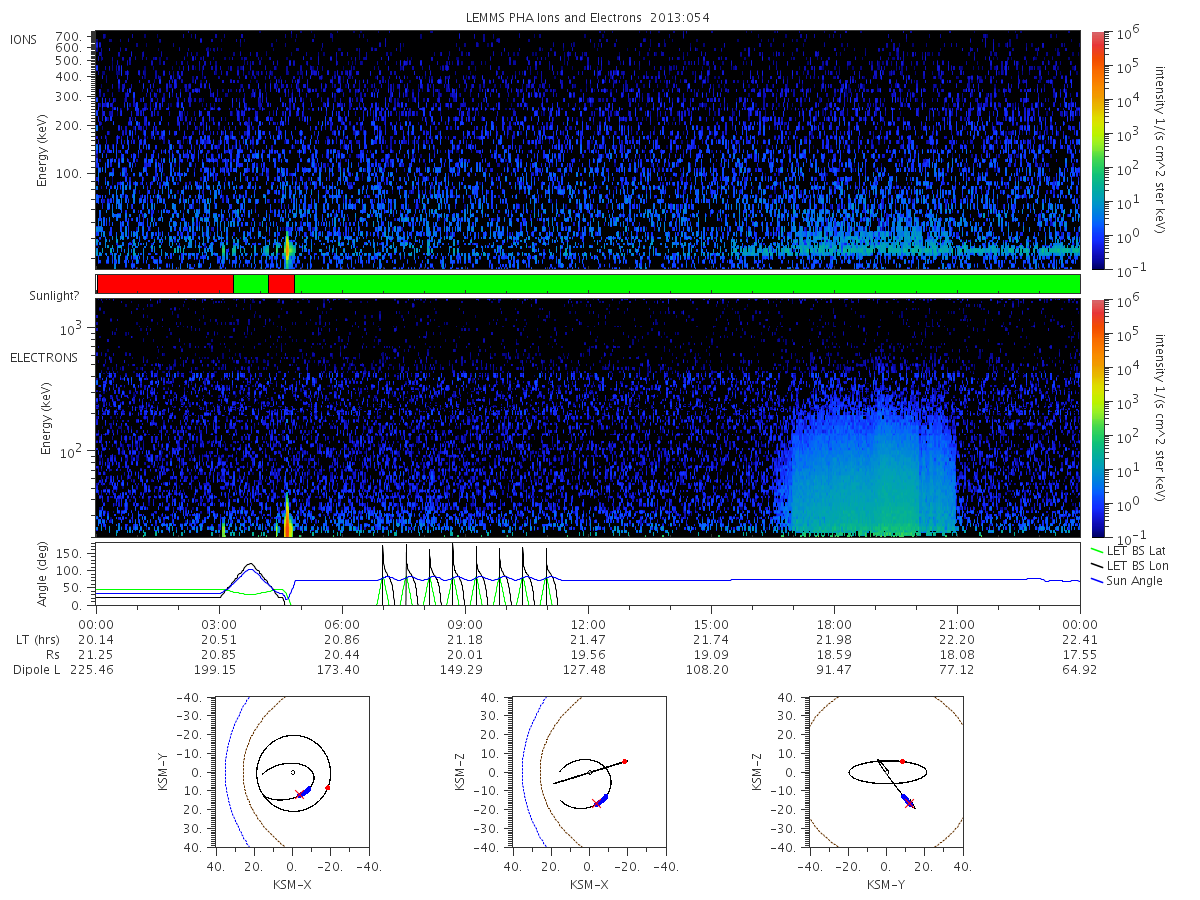This screenshot has width=1200, height=900.
Task: Click the Sun Angle blue legend line
Action: coord(1098,581)
